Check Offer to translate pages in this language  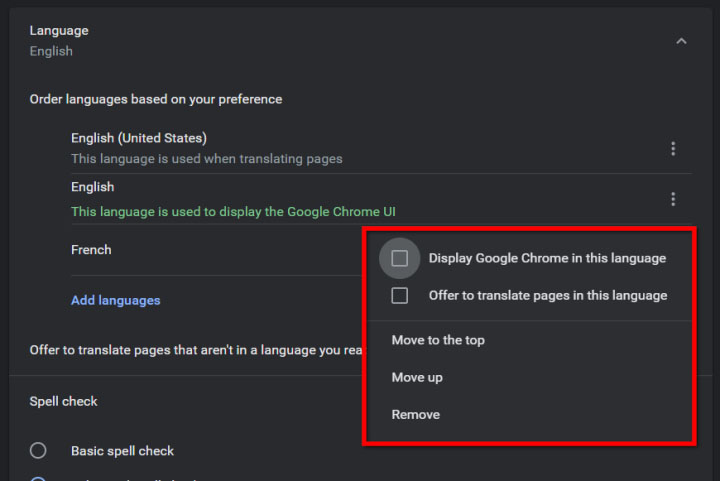[x=399, y=296]
